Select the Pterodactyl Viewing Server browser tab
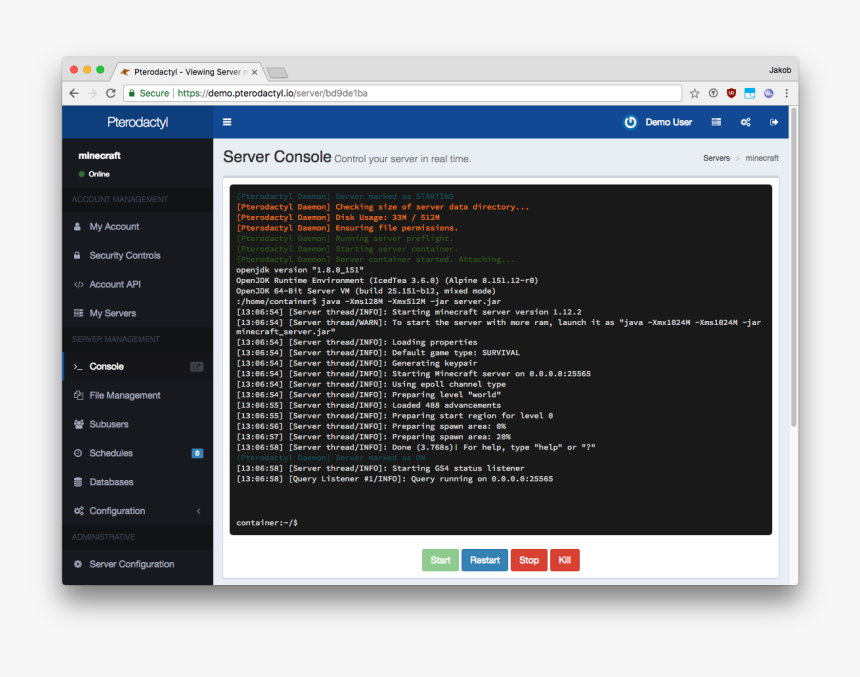This screenshot has height=677, width=860. tap(186, 72)
